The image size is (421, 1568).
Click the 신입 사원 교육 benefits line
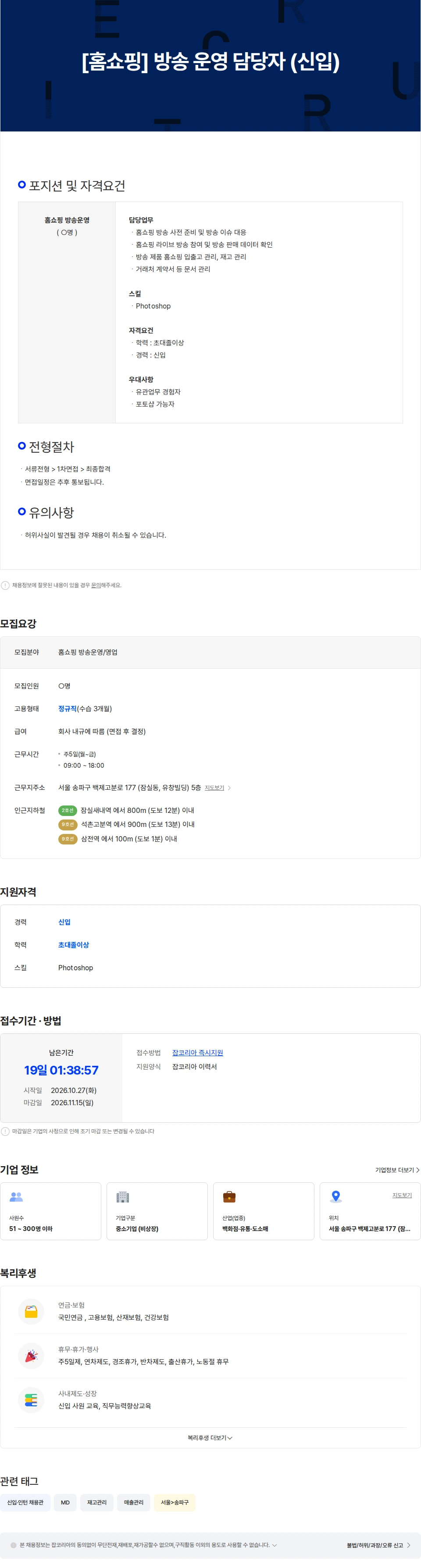pos(105,1406)
